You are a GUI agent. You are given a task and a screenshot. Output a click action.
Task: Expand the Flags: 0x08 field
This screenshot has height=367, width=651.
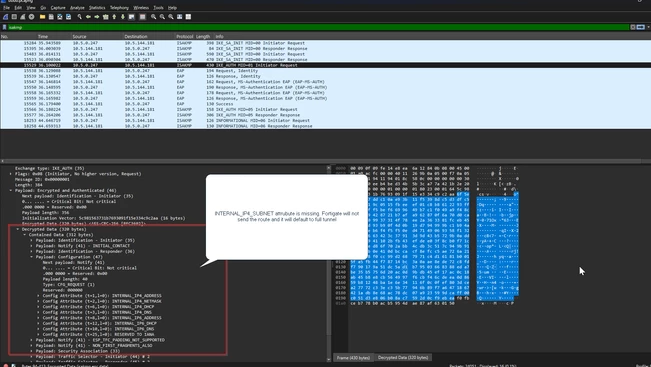pyautogui.click(x=11, y=174)
